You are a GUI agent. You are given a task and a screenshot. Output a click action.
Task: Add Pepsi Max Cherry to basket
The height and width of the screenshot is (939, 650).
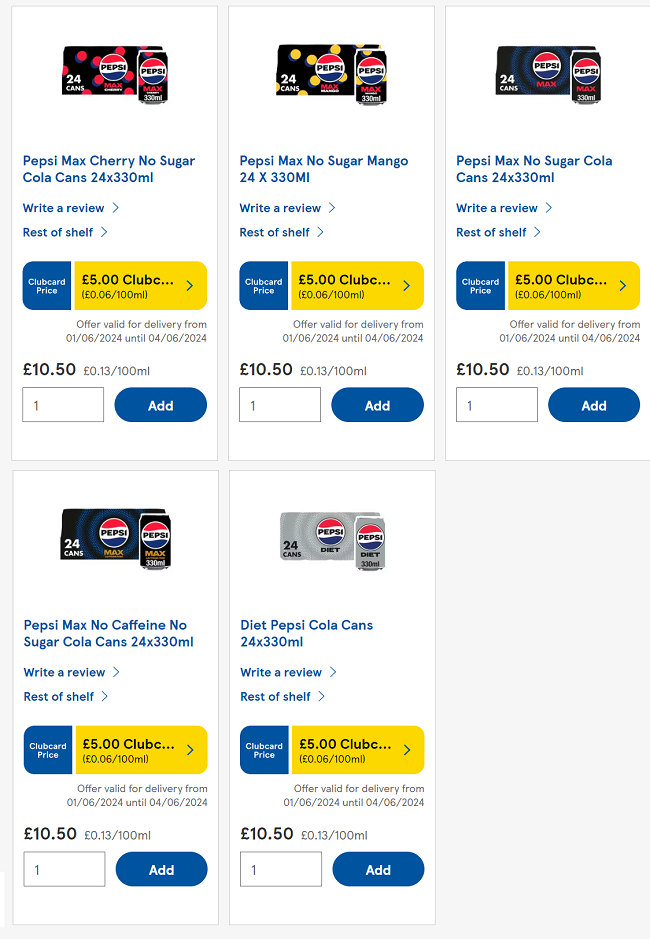[160, 405]
